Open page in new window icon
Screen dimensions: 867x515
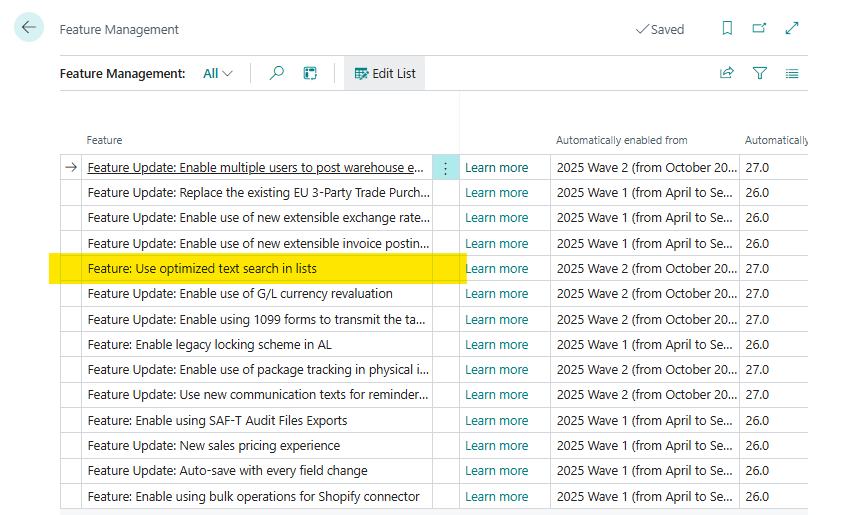[x=759, y=29]
